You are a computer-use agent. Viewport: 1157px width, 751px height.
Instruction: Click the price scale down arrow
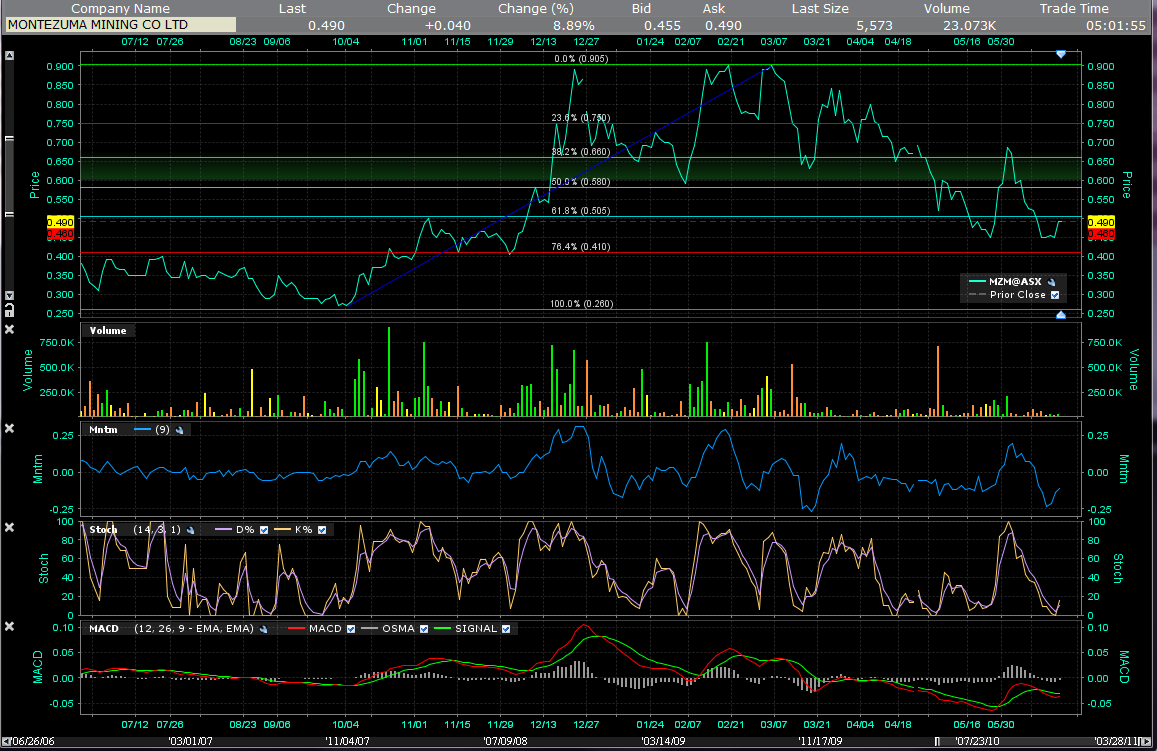coord(9,296)
